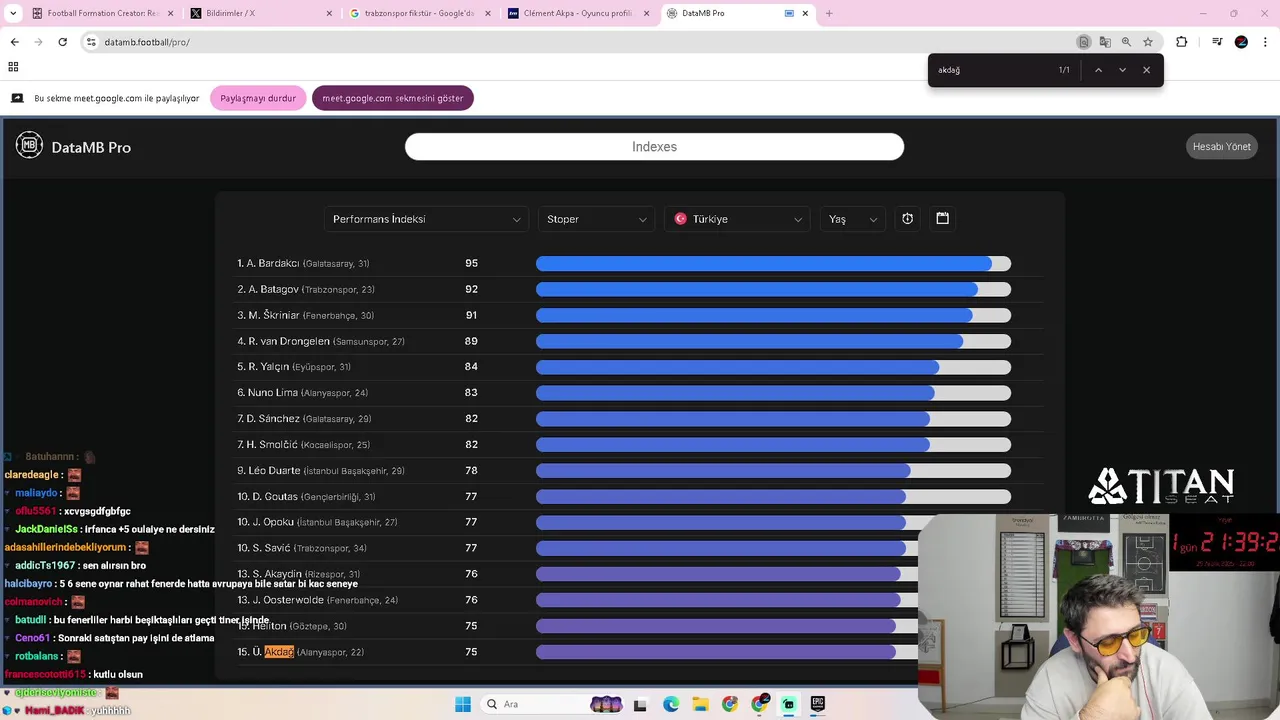Image resolution: width=1280 pixels, height=720 pixels.
Task: Open the site information icon in address bar
Action: coord(91,42)
